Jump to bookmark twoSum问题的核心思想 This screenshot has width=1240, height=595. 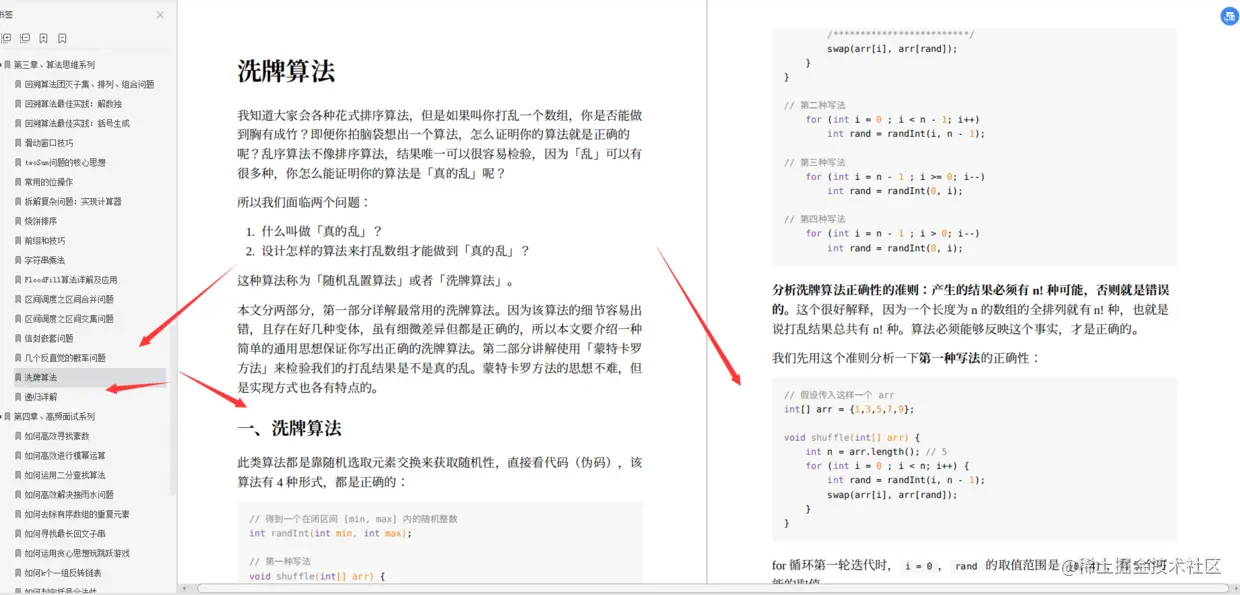point(65,162)
